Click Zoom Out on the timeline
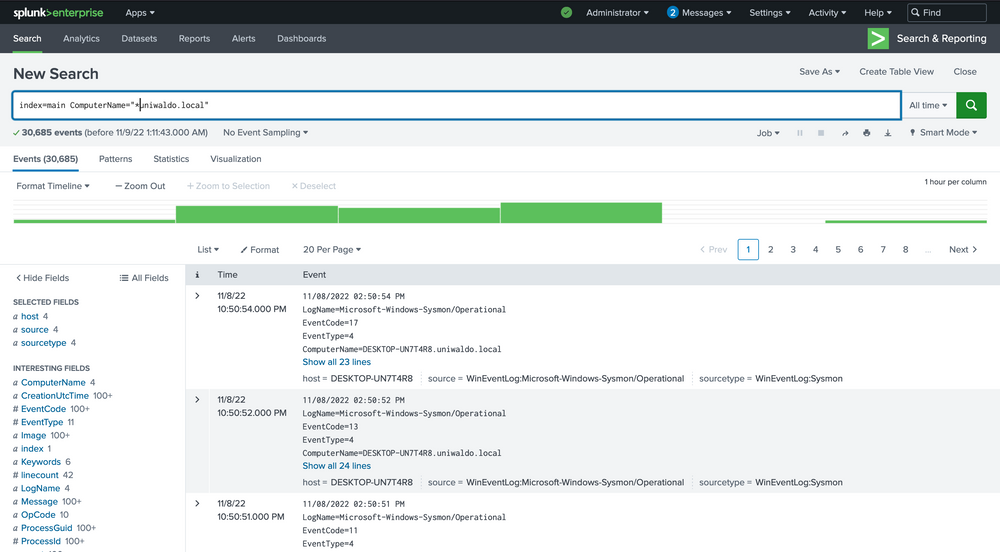 point(140,186)
